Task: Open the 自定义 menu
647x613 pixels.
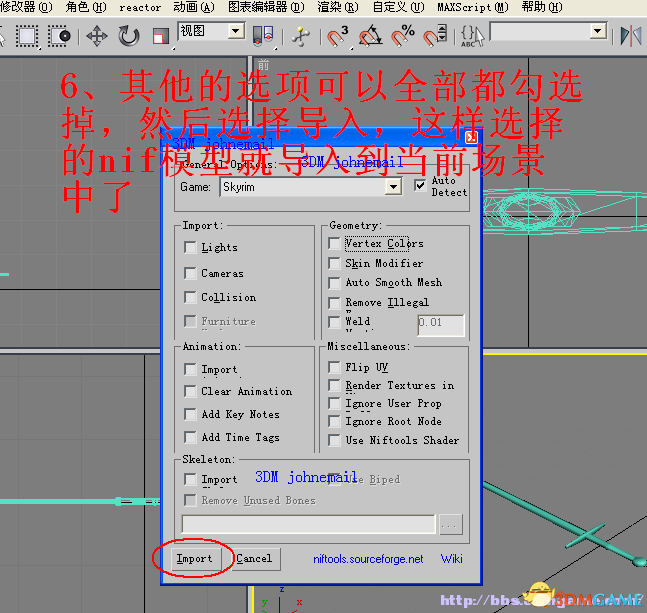Action: tap(398, 7)
